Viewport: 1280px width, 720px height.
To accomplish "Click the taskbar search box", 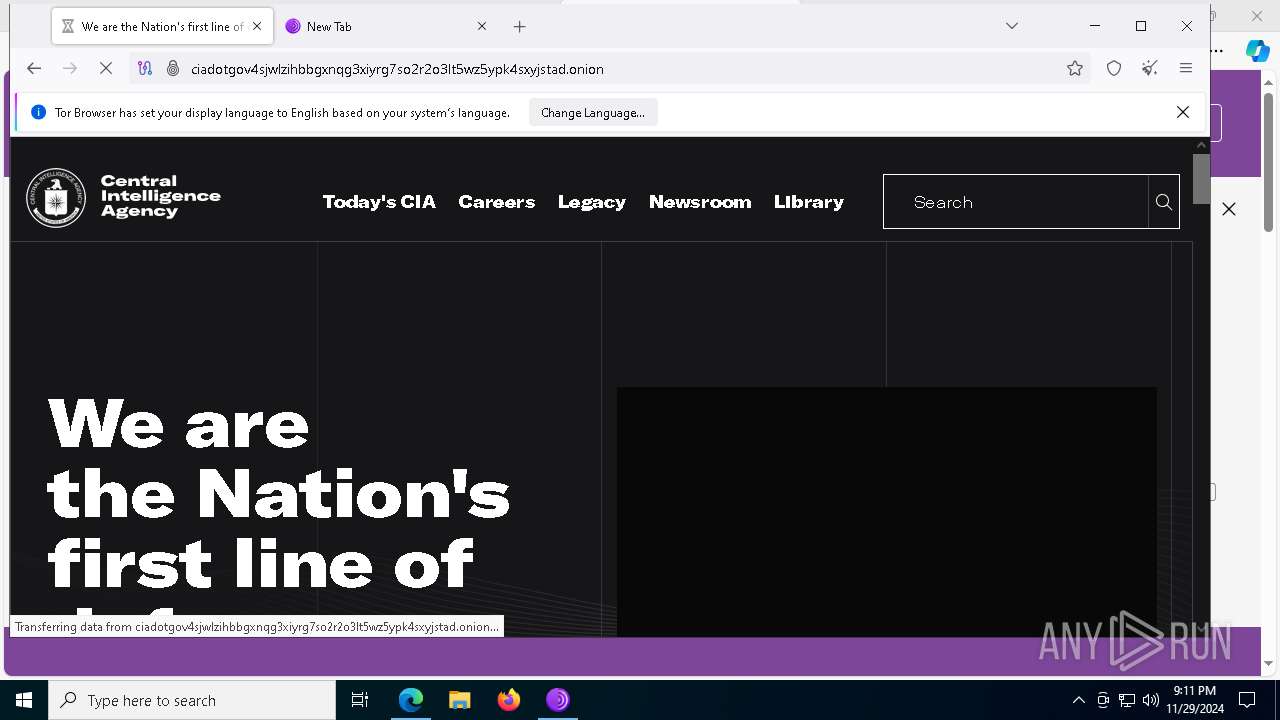I will [192, 700].
